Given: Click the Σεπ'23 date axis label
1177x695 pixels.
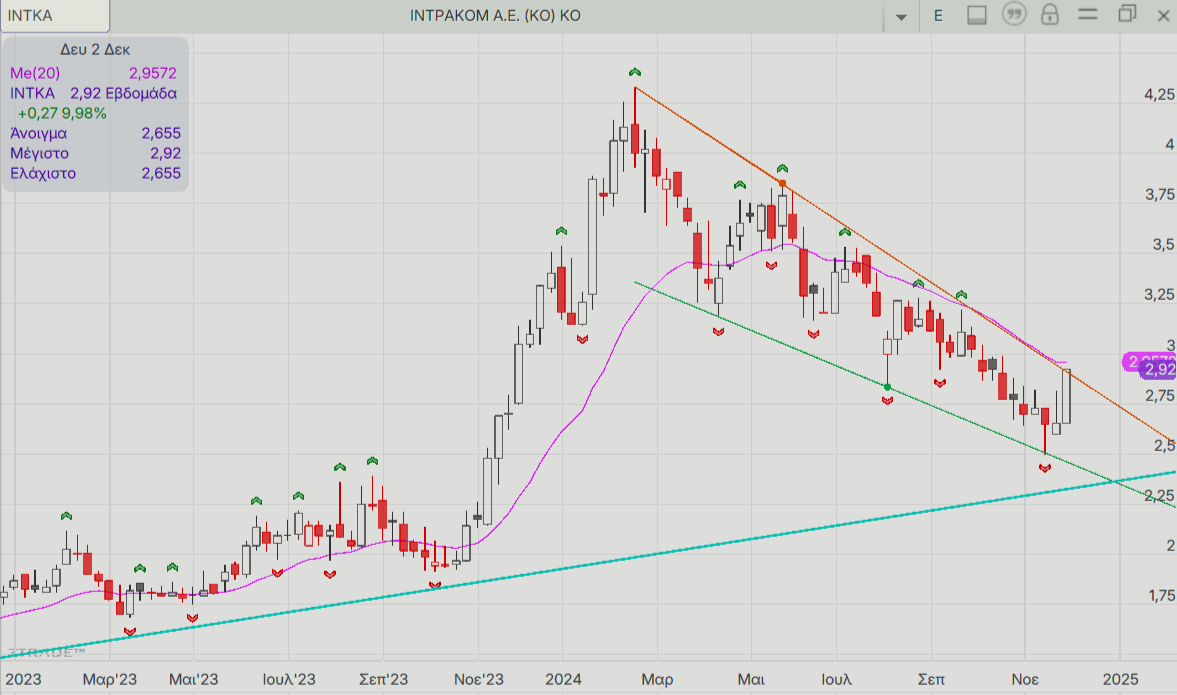Looking at the screenshot, I should pos(384,679).
